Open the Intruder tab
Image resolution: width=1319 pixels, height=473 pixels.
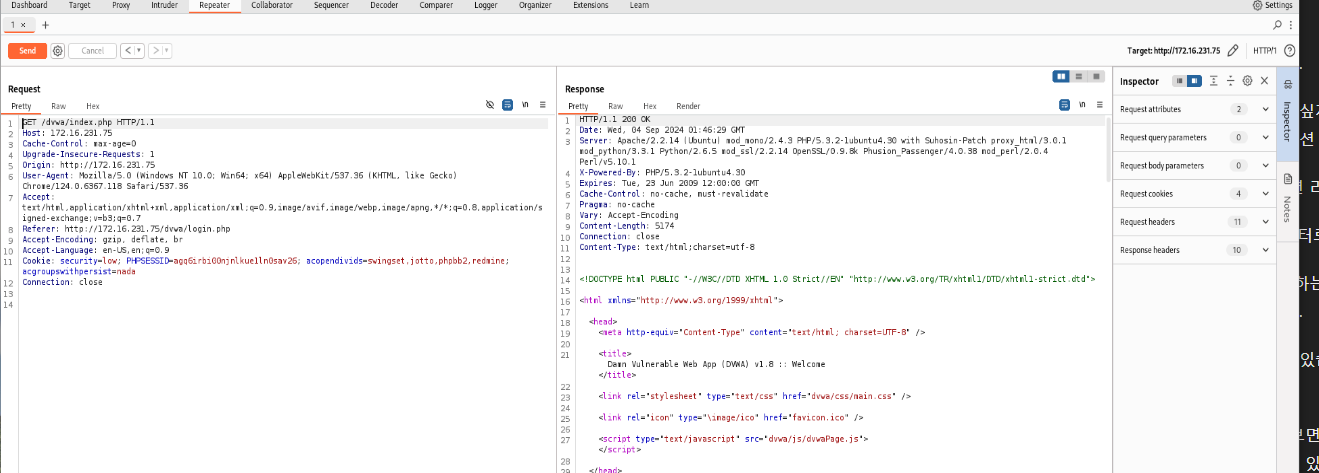163,5
